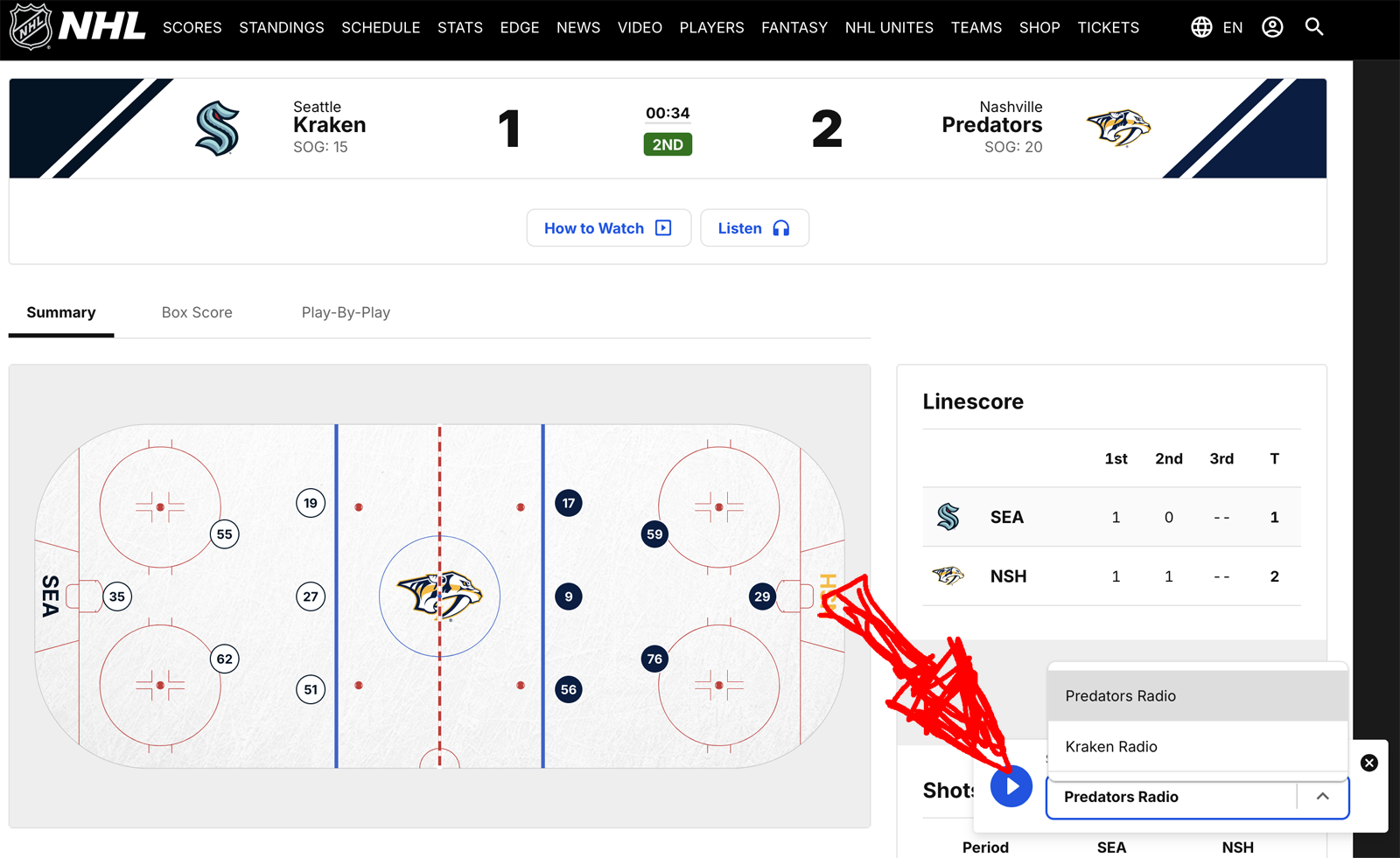Click the Predators logo at center ice
Viewport: 1400px width, 858px height.
pos(439,596)
